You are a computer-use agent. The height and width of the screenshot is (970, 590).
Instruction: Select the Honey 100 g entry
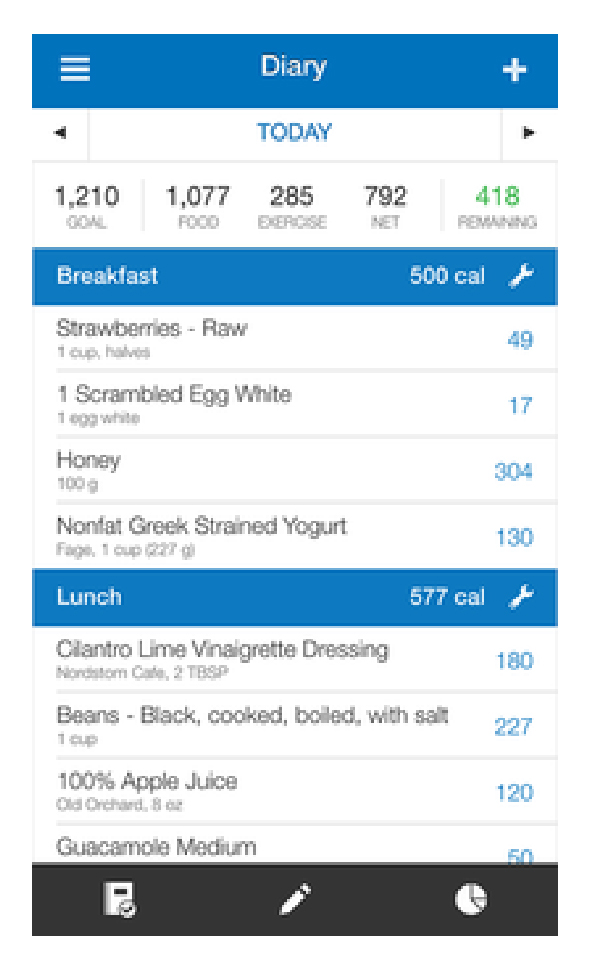(294, 470)
